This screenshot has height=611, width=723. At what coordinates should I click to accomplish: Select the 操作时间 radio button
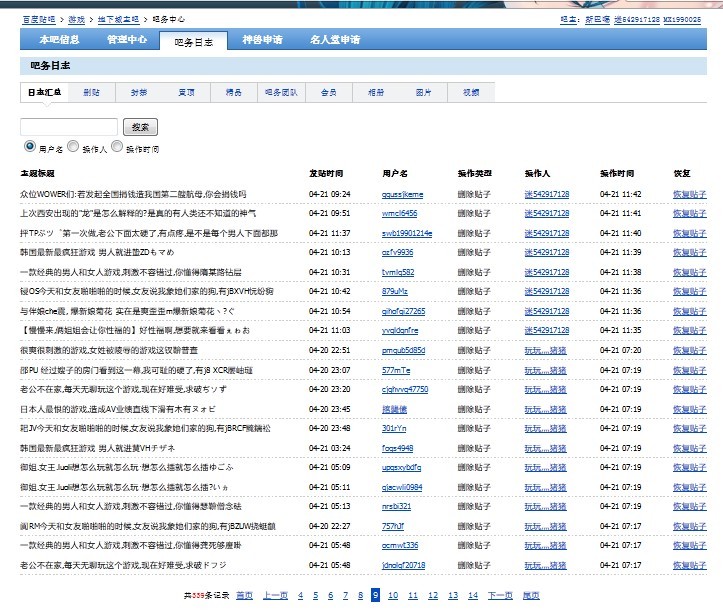[117, 146]
